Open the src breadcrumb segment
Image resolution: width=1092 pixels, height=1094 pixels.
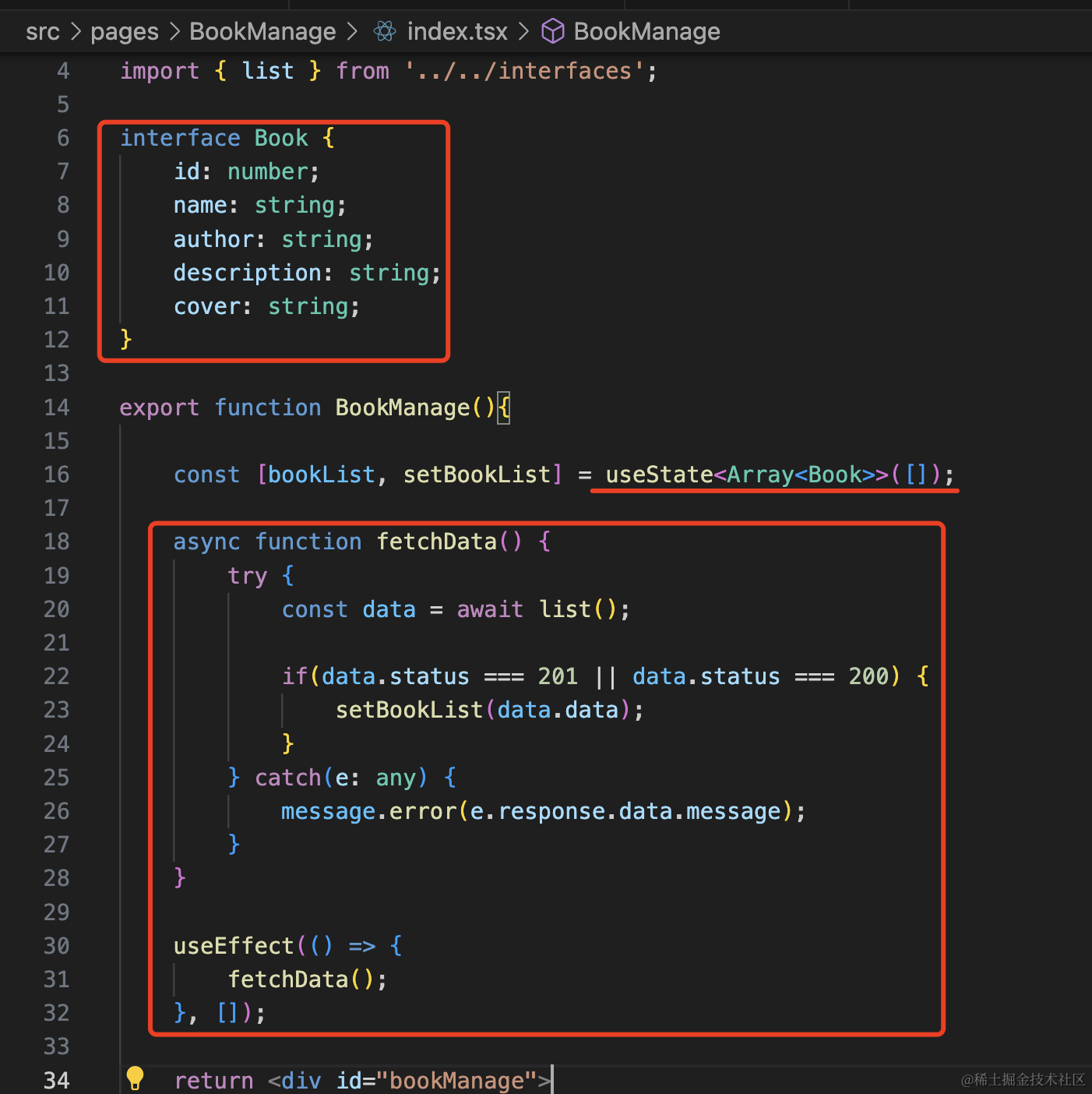[x=42, y=32]
